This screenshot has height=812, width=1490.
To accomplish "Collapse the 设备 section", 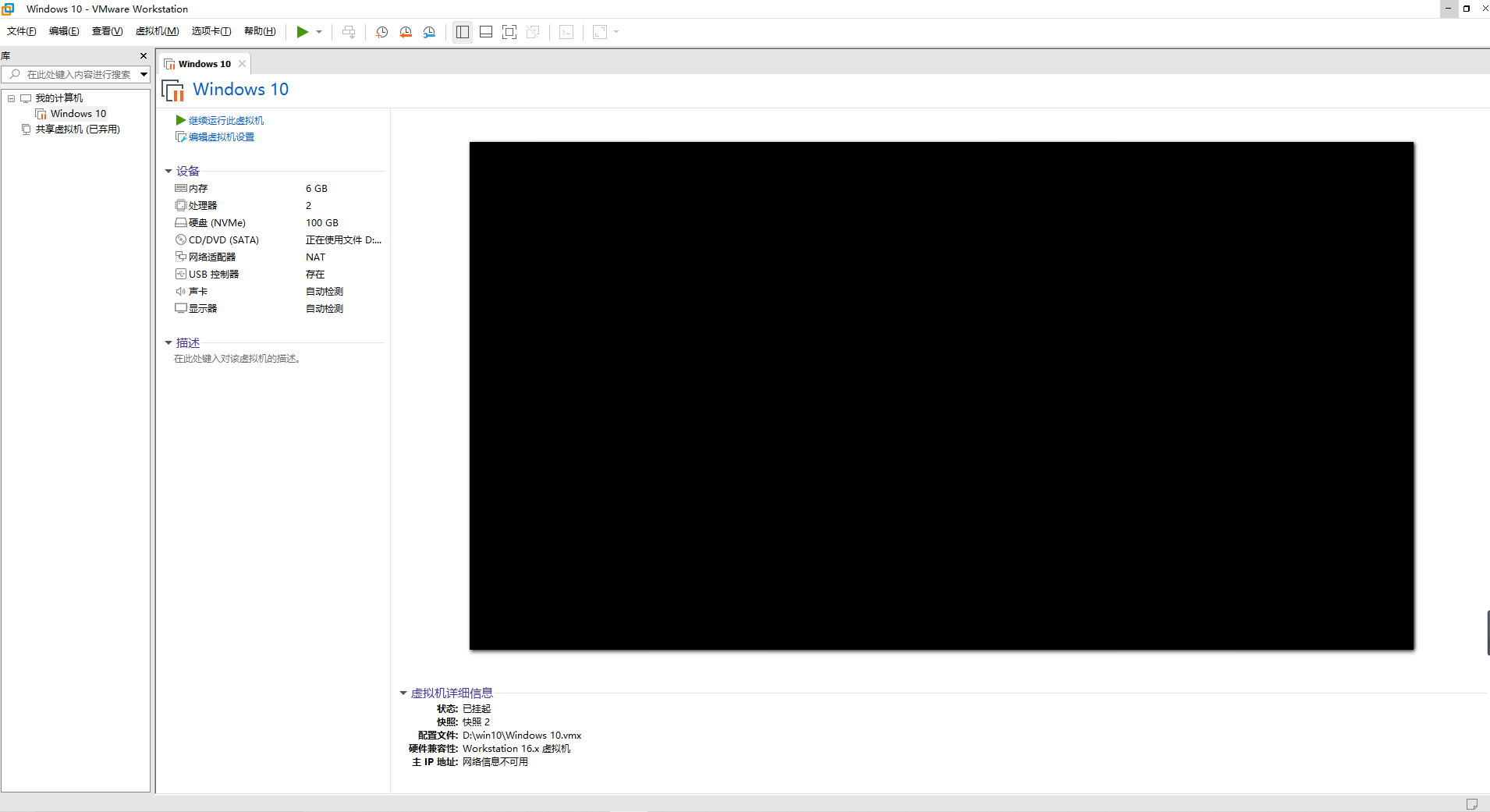I will point(169,172).
